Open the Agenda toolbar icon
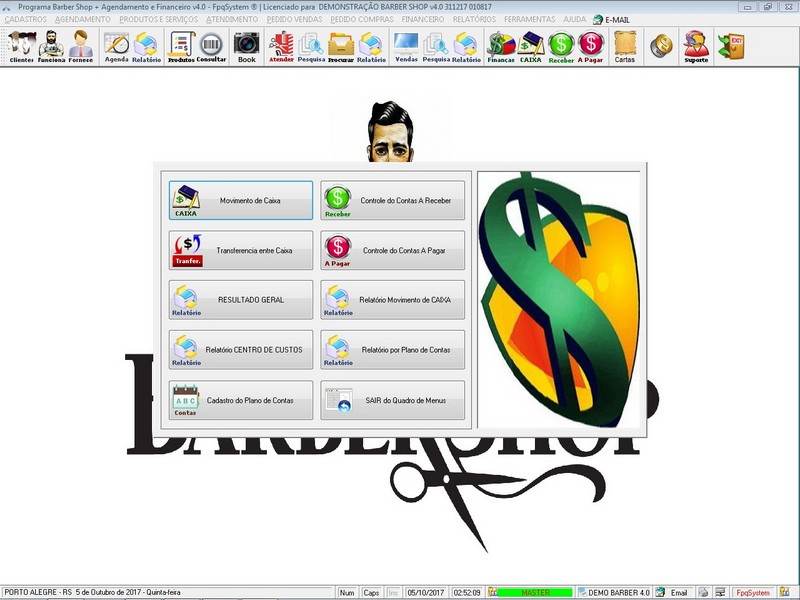This screenshot has width=800, height=600. 117,47
